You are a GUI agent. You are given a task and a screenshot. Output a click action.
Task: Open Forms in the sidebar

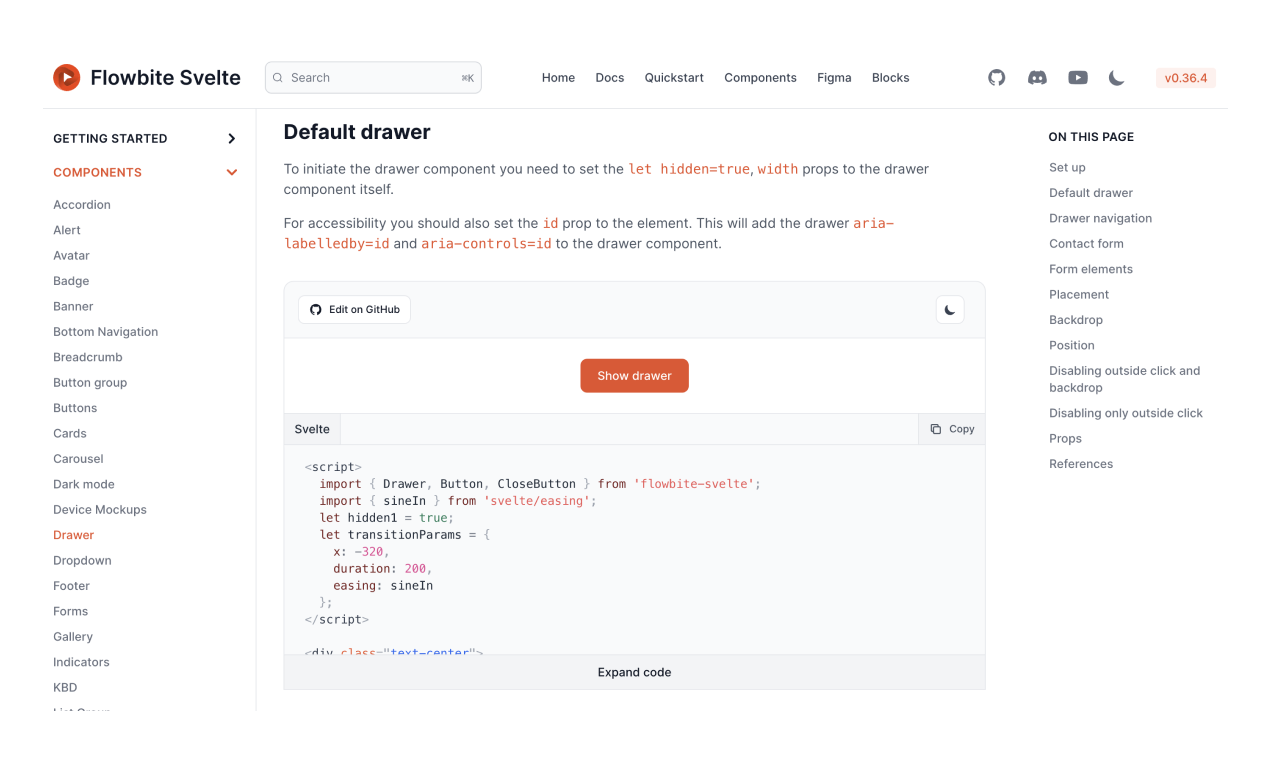70,611
